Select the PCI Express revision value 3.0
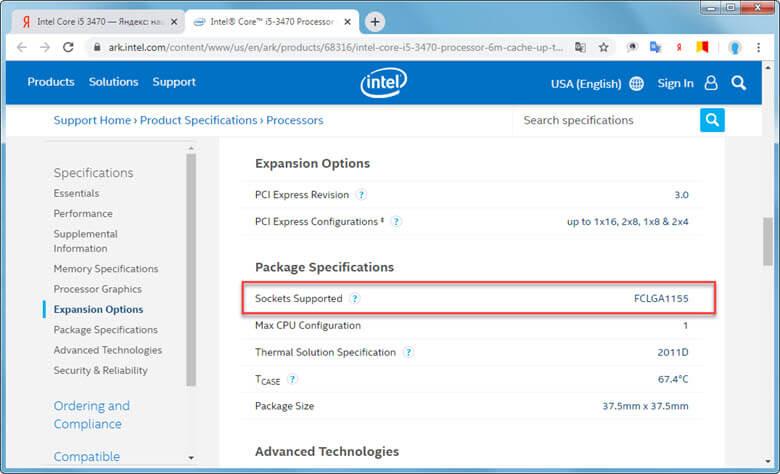The height and width of the screenshot is (474, 780). 682,194
